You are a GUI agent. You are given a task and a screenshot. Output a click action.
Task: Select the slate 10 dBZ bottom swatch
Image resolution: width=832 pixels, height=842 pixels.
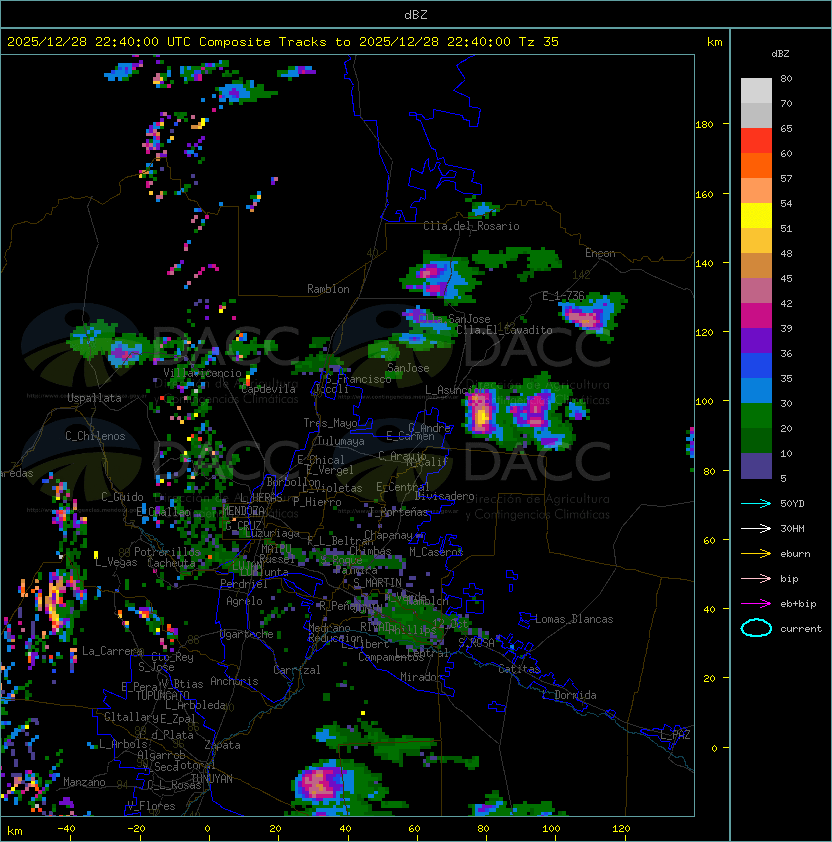pos(756,466)
